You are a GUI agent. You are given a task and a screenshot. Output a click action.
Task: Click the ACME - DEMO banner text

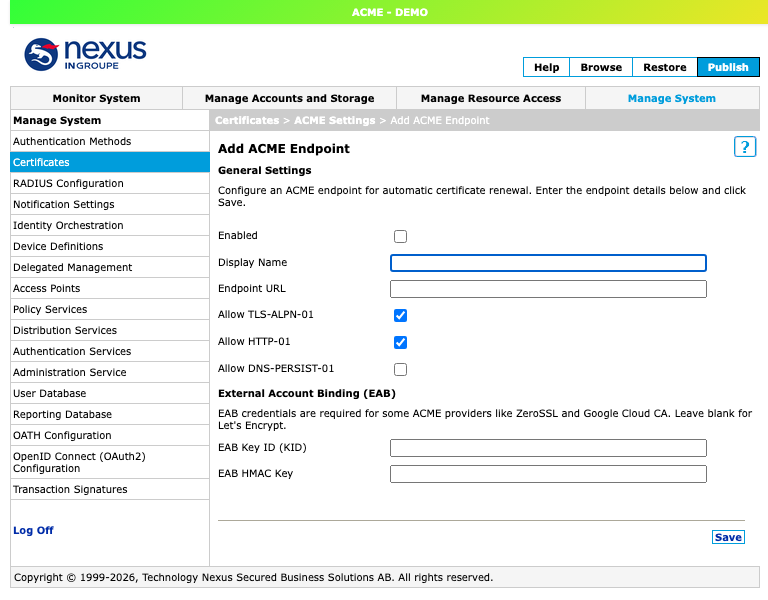390,12
